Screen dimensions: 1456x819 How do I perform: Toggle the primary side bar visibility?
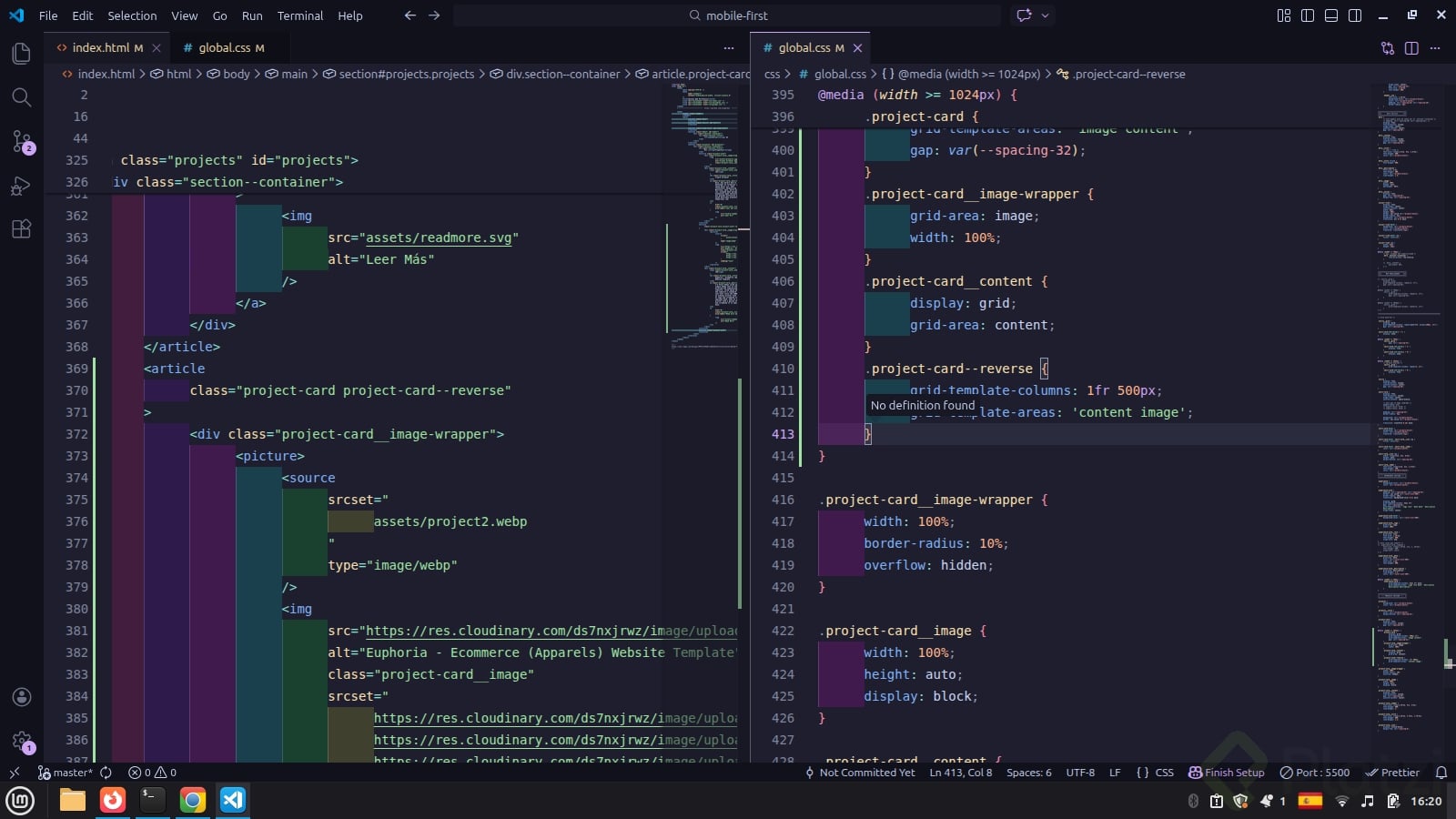click(1308, 15)
